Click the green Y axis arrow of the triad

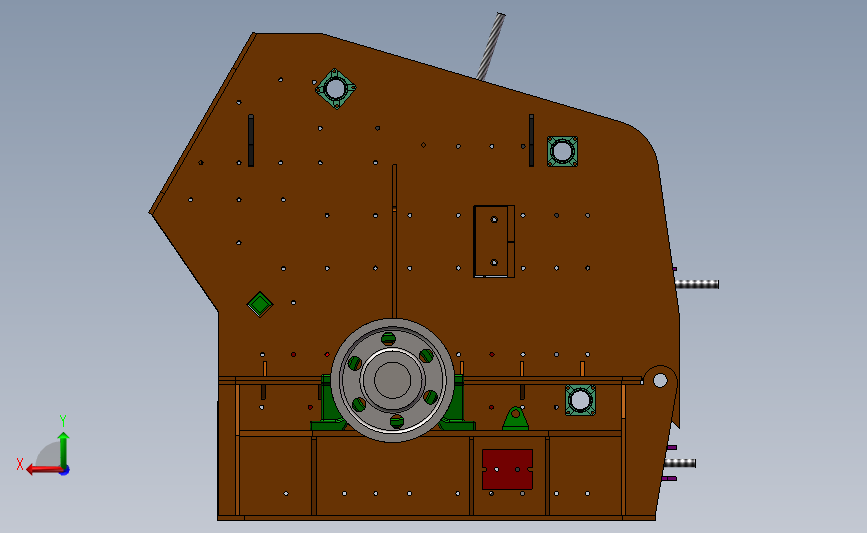(64, 451)
